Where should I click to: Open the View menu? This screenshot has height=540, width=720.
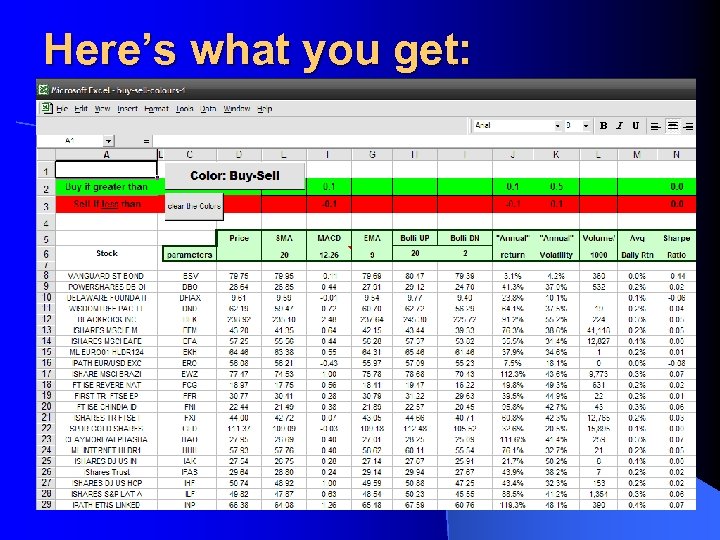[x=102, y=109]
